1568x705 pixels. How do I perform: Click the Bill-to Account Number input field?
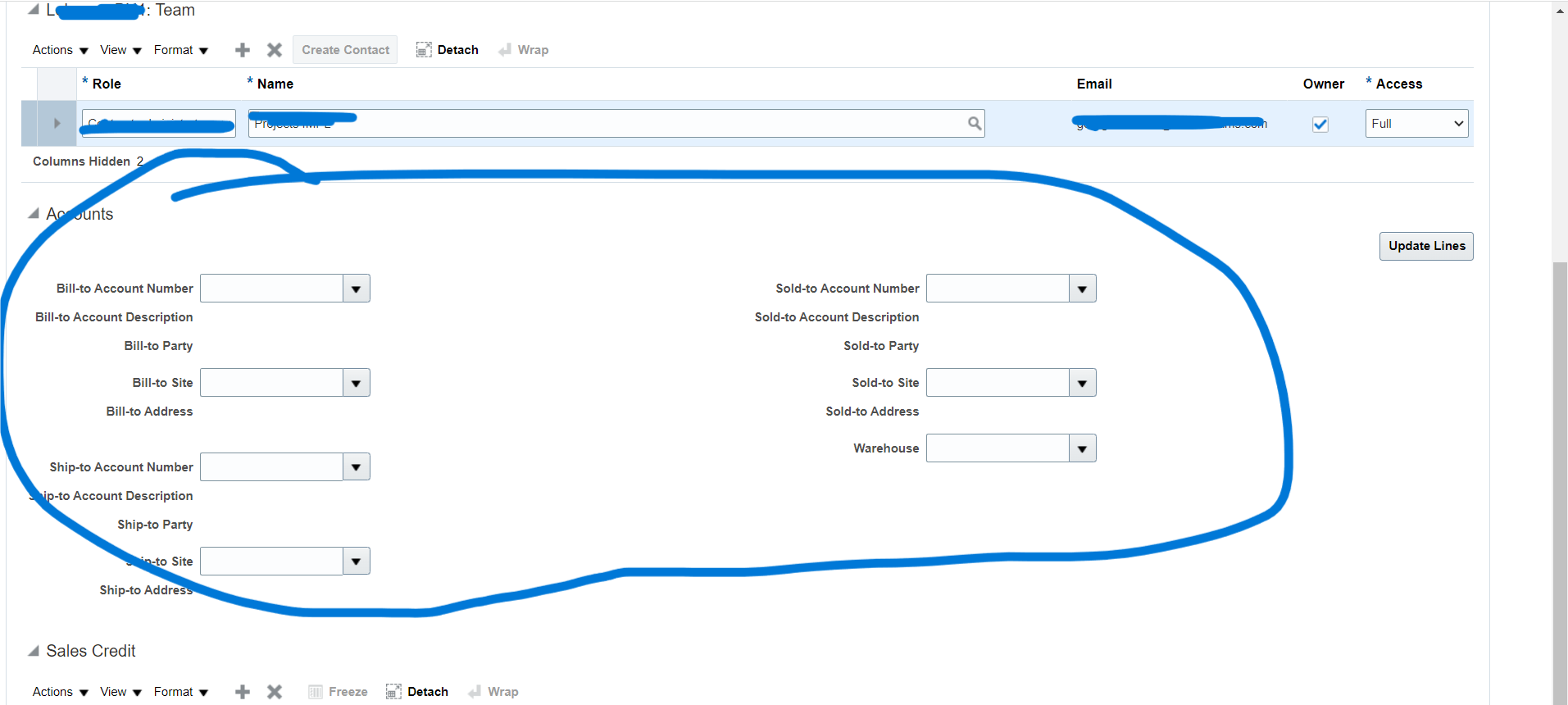pos(271,289)
